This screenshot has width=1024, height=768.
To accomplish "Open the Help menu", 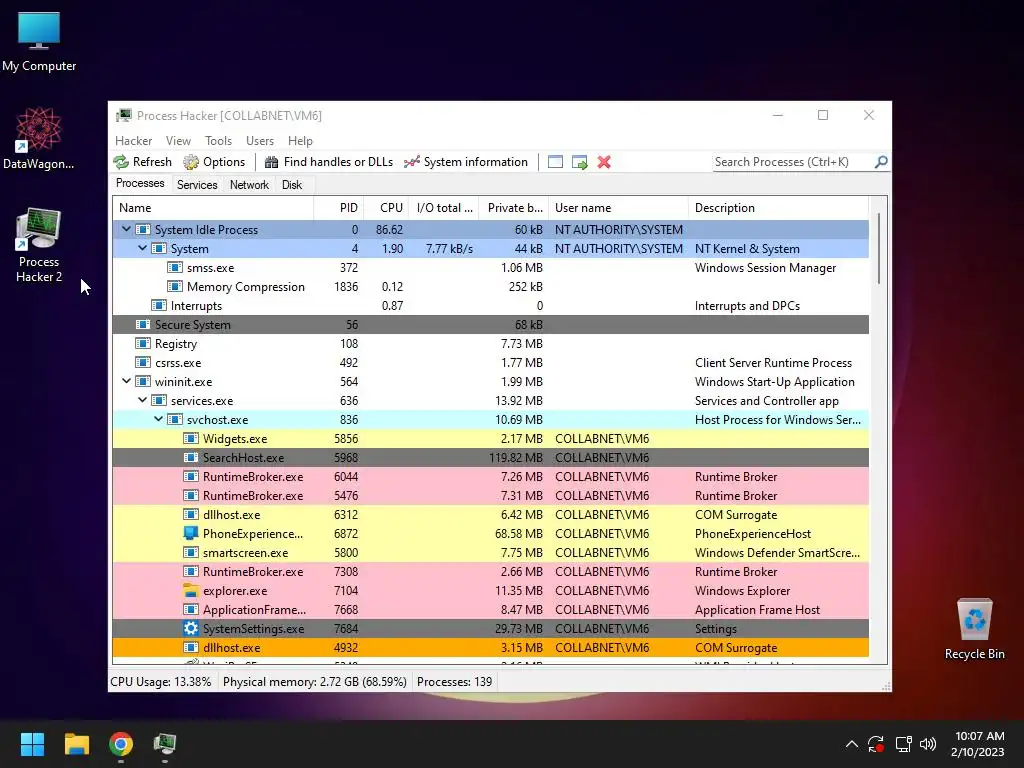I will [300, 140].
